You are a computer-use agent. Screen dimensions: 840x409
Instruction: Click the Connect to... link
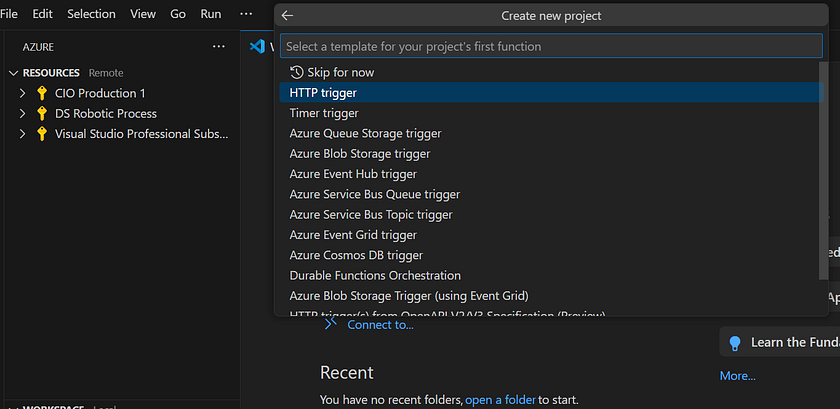[x=380, y=324]
